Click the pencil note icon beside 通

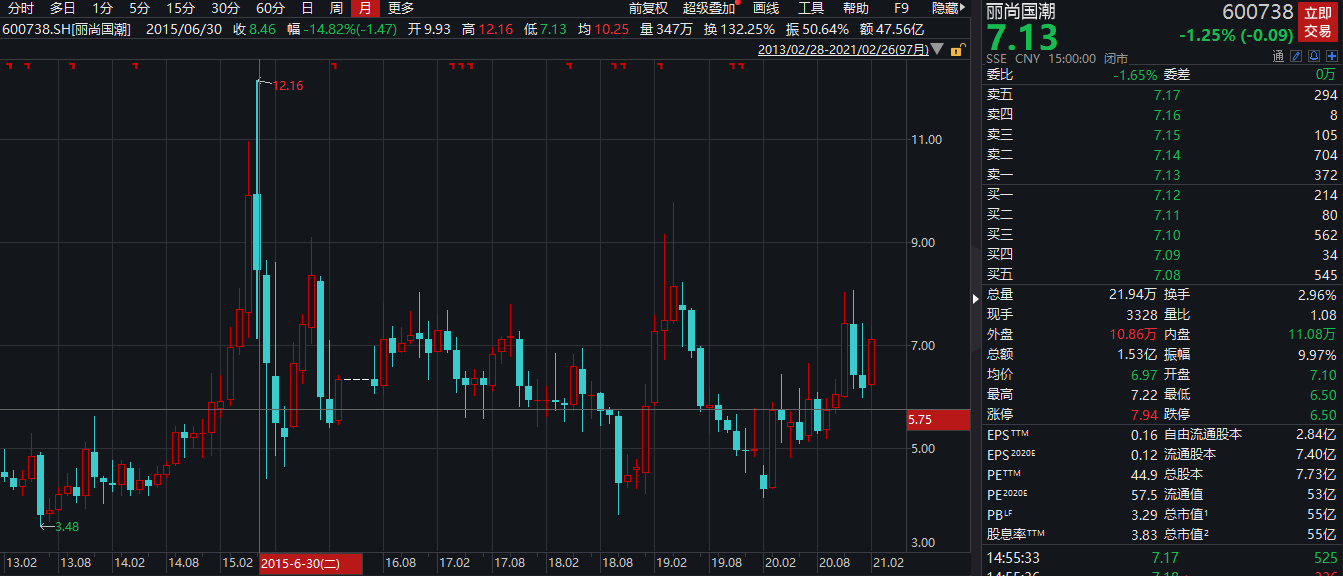(x=1296, y=58)
